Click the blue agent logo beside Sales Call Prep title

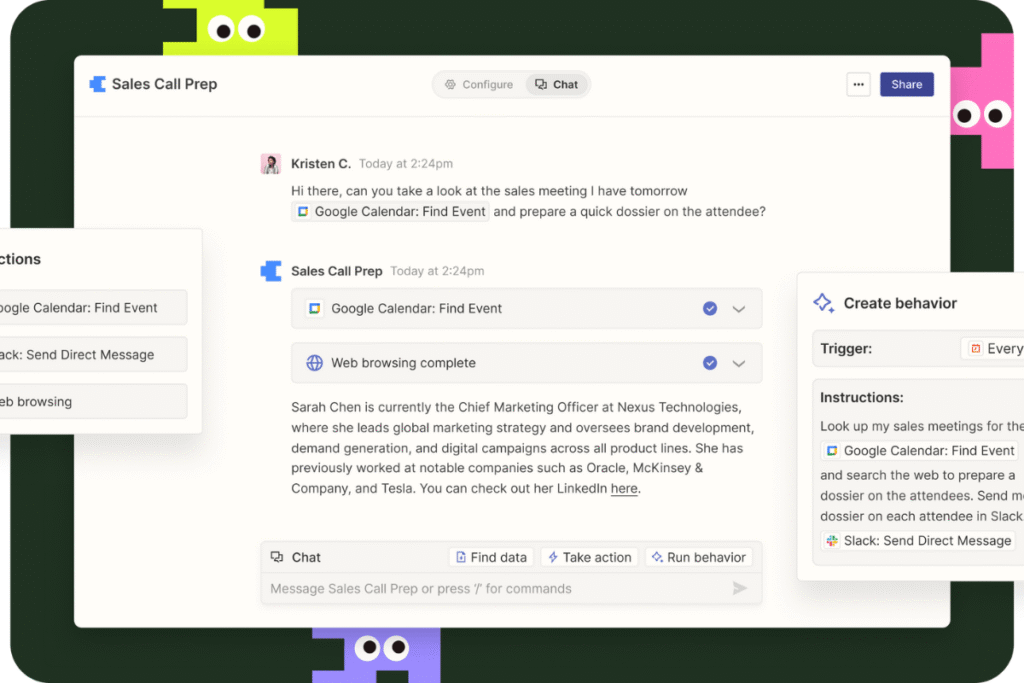(x=98, y=84)
